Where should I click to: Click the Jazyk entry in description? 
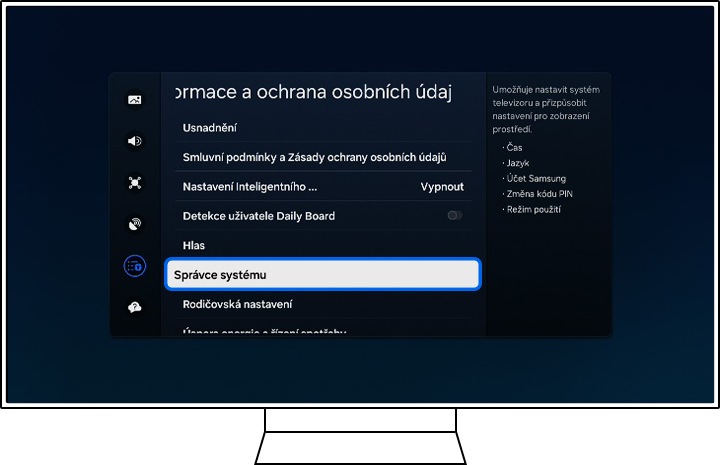pos(518,163)
